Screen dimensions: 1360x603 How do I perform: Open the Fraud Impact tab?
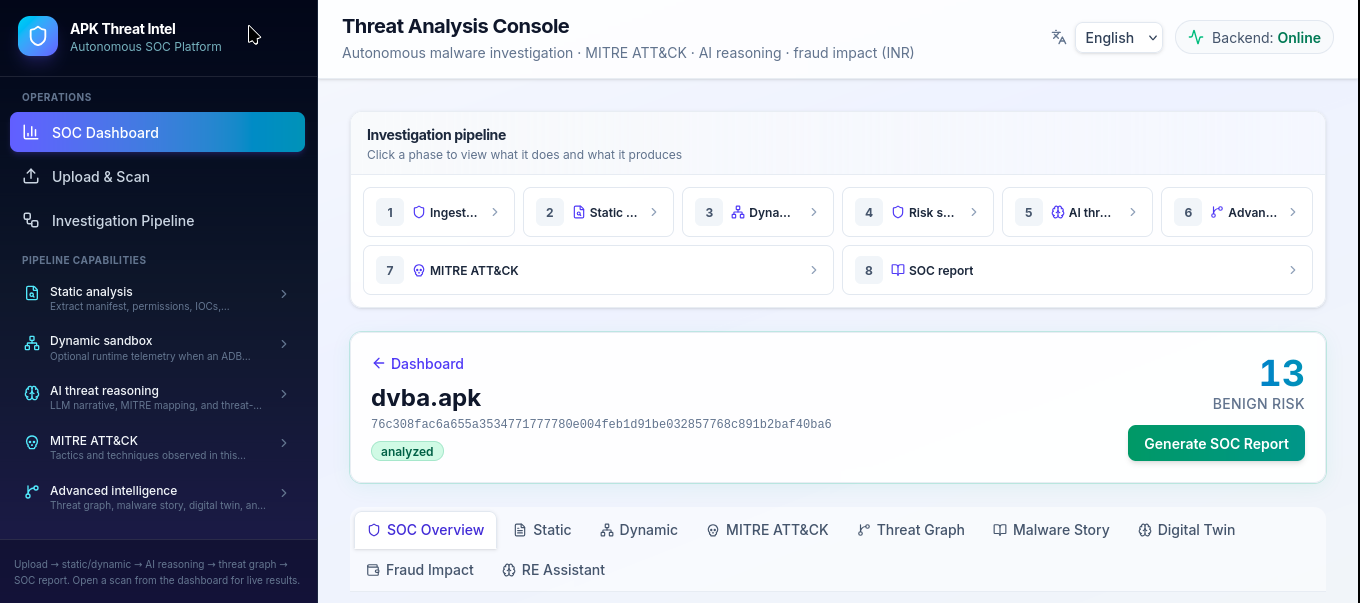(420, 570)
